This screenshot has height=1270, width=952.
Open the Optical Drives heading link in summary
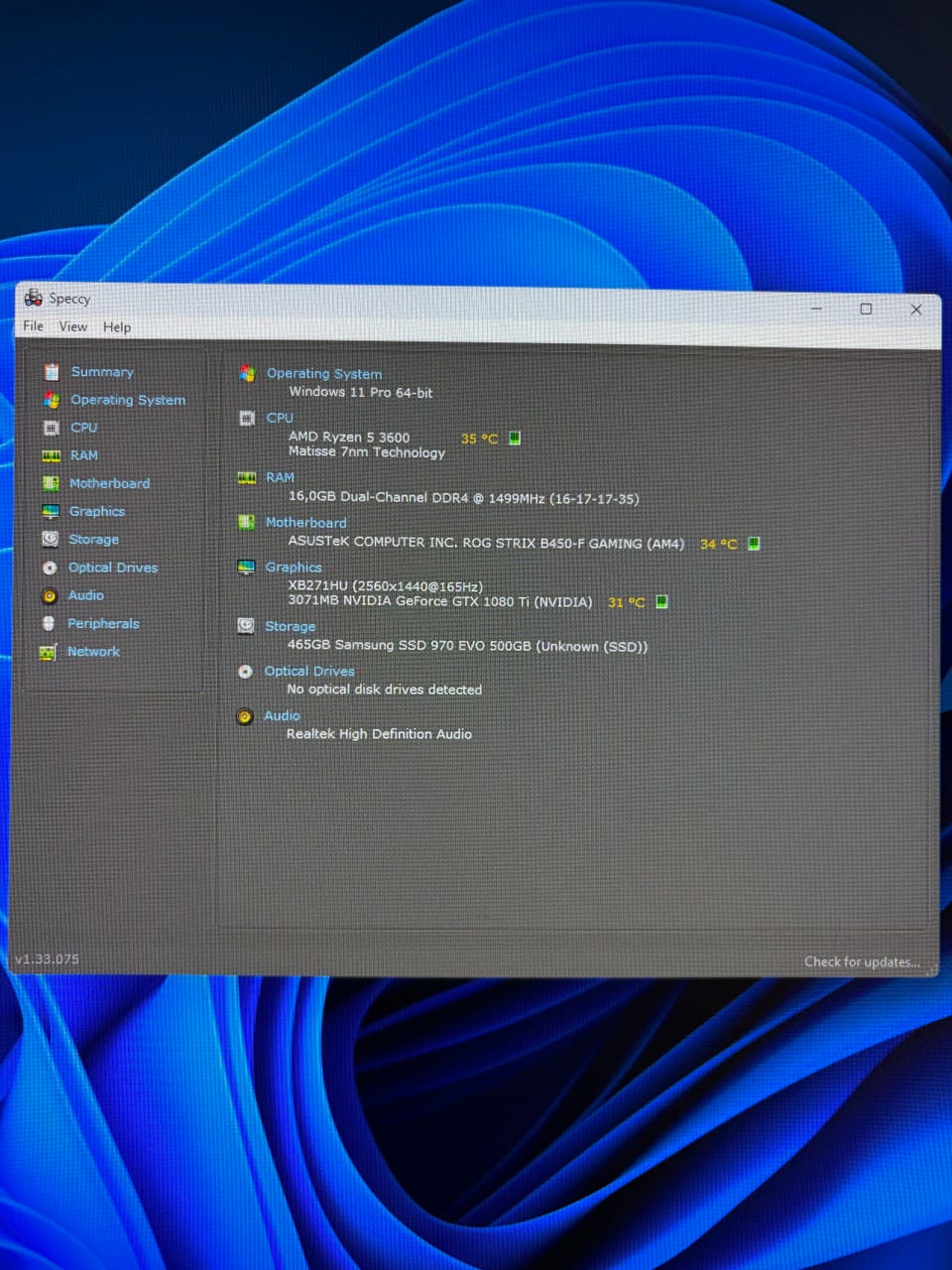[309, 671]
